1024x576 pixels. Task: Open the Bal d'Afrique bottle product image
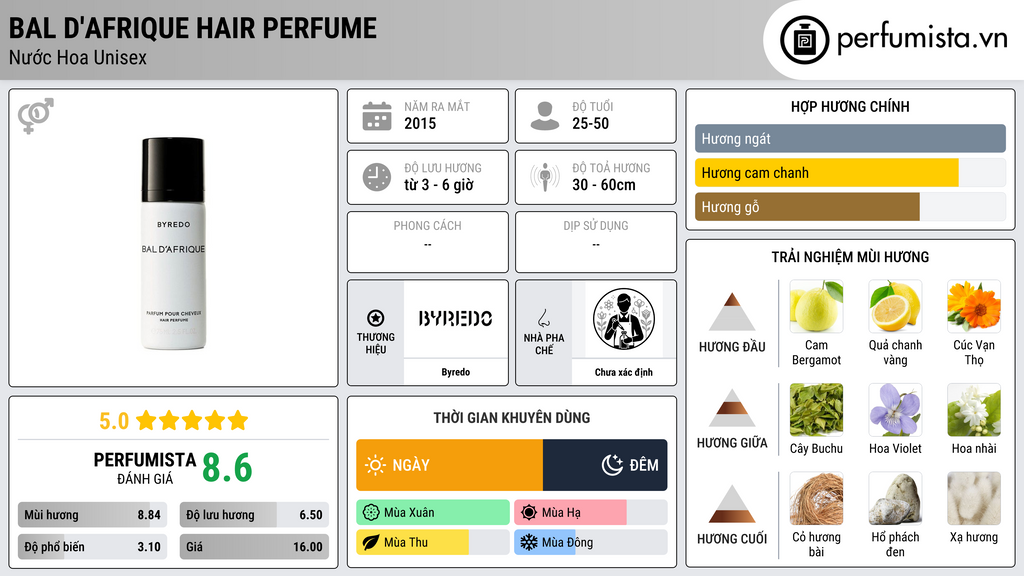coord(173,243)
